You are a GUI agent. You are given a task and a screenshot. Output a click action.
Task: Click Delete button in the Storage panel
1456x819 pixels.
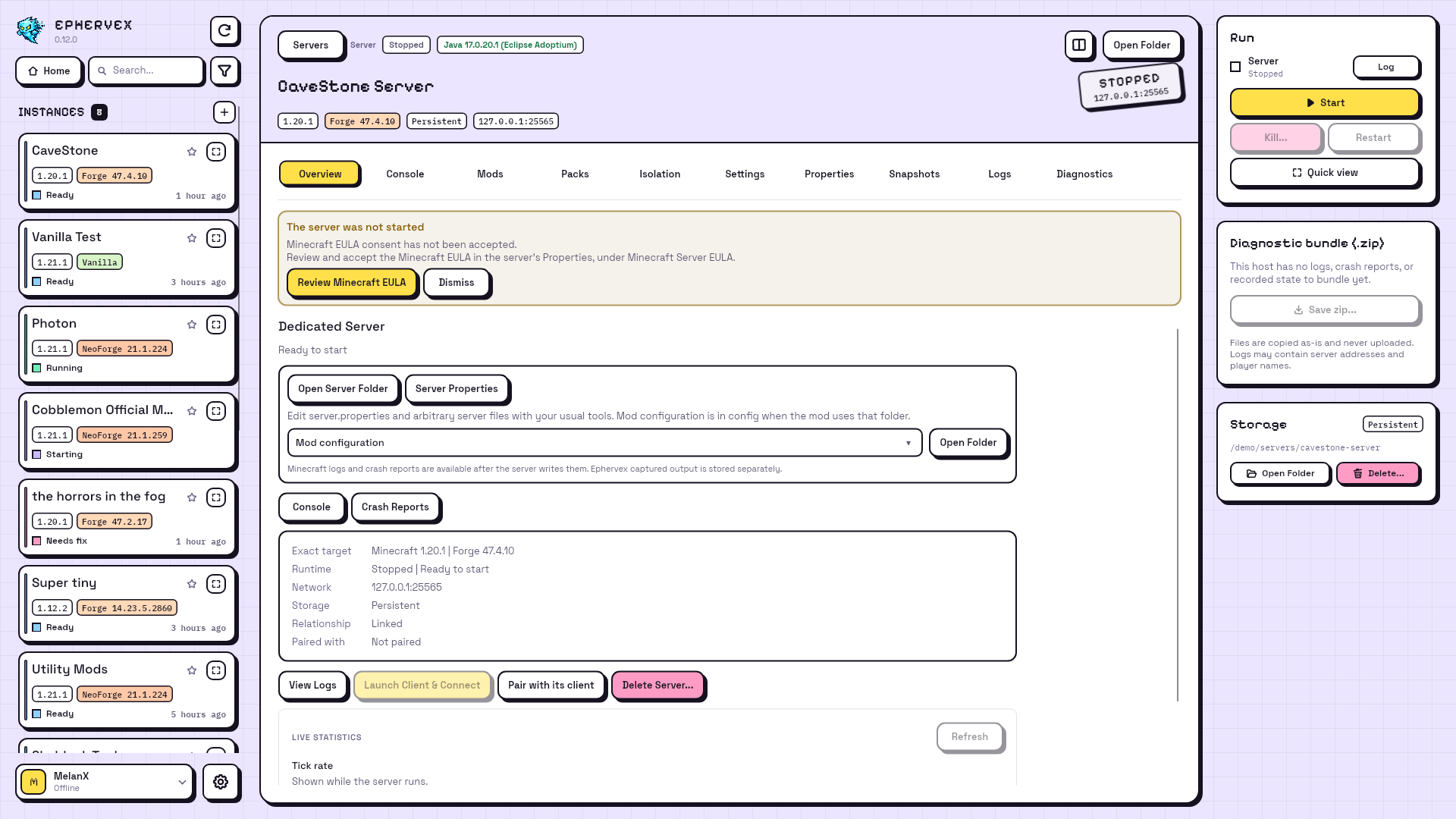click(x=1378, y=473)
